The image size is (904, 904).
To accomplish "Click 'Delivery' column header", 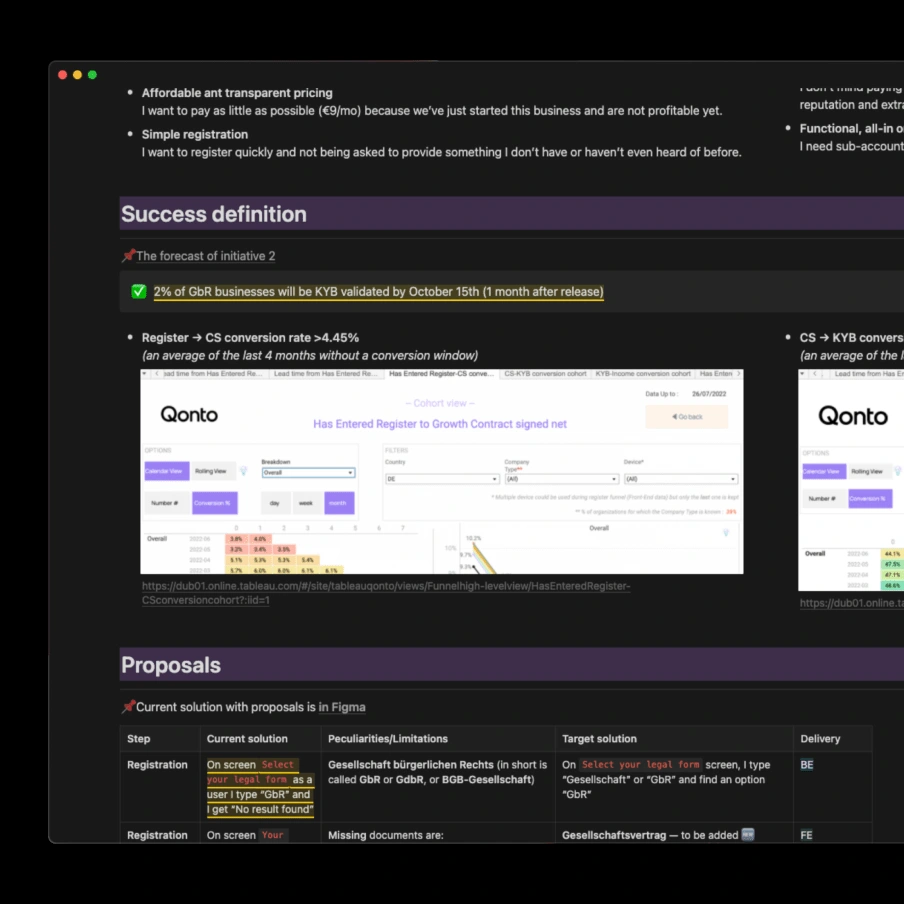I will tap(820, 739).
